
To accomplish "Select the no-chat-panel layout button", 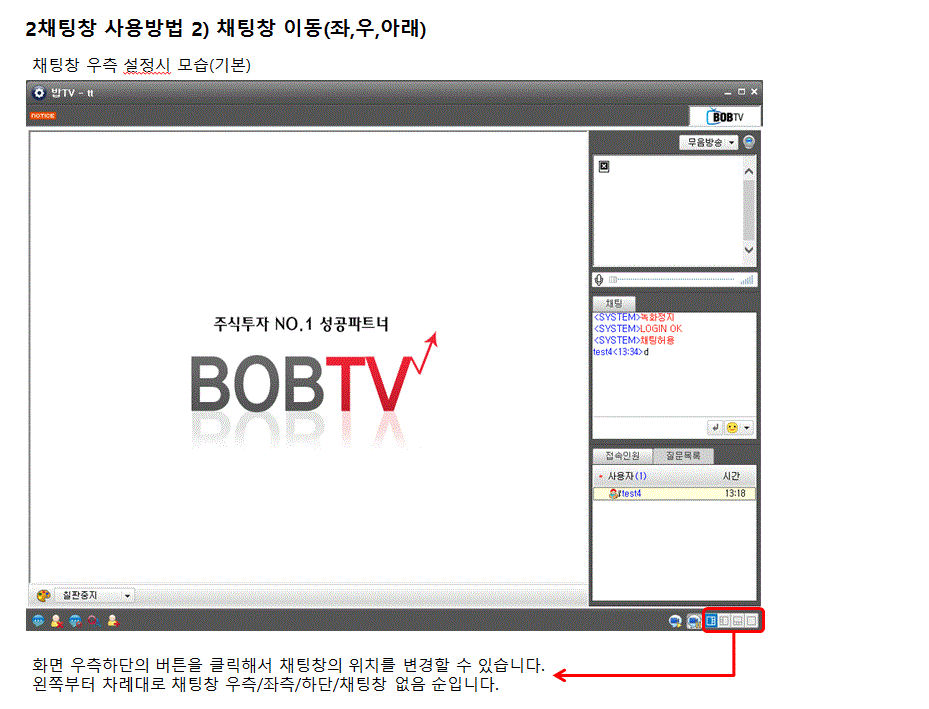I will [751, 621].
